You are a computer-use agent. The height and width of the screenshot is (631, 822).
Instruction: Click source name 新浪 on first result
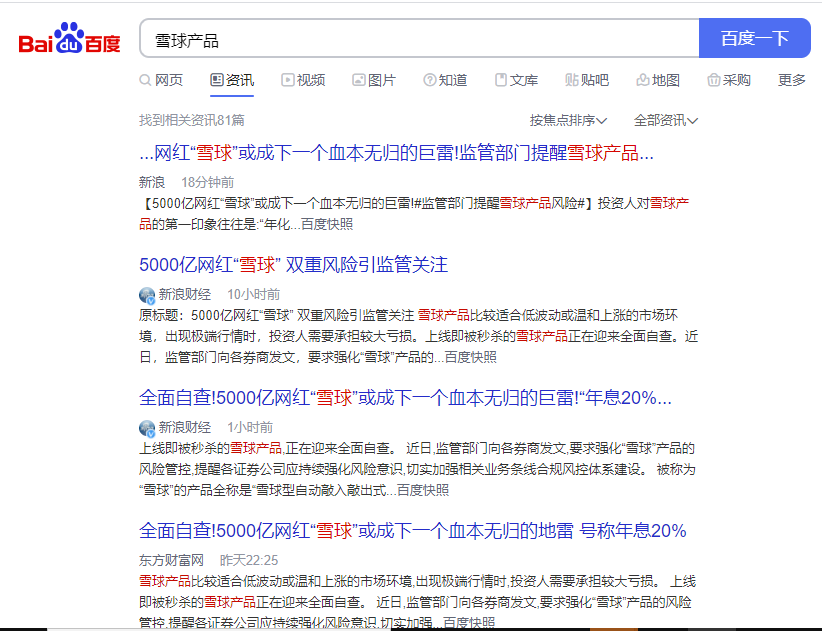coord(152,182)
